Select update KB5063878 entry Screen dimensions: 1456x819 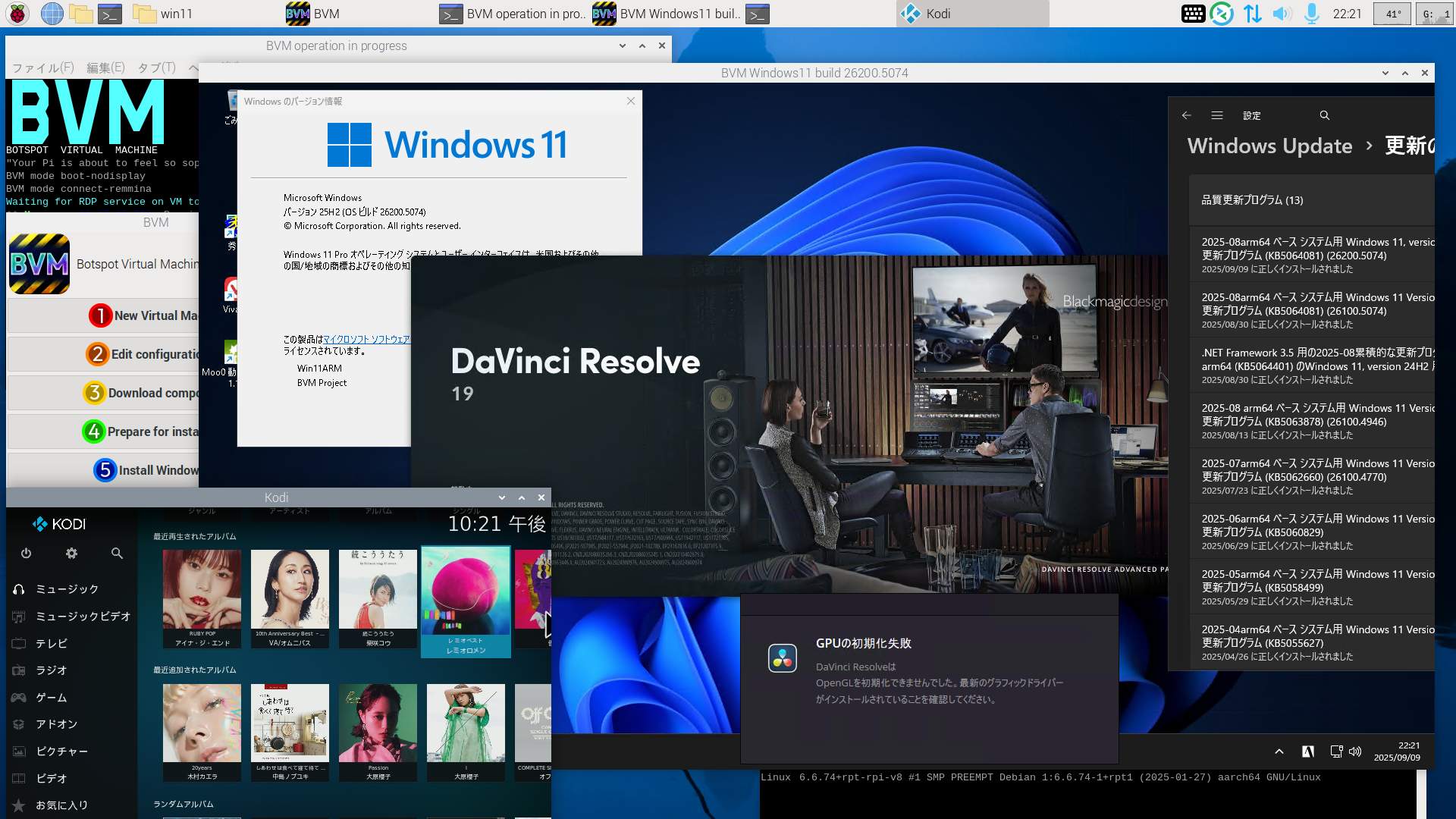pyautogui.click(x=1311, y=422)
